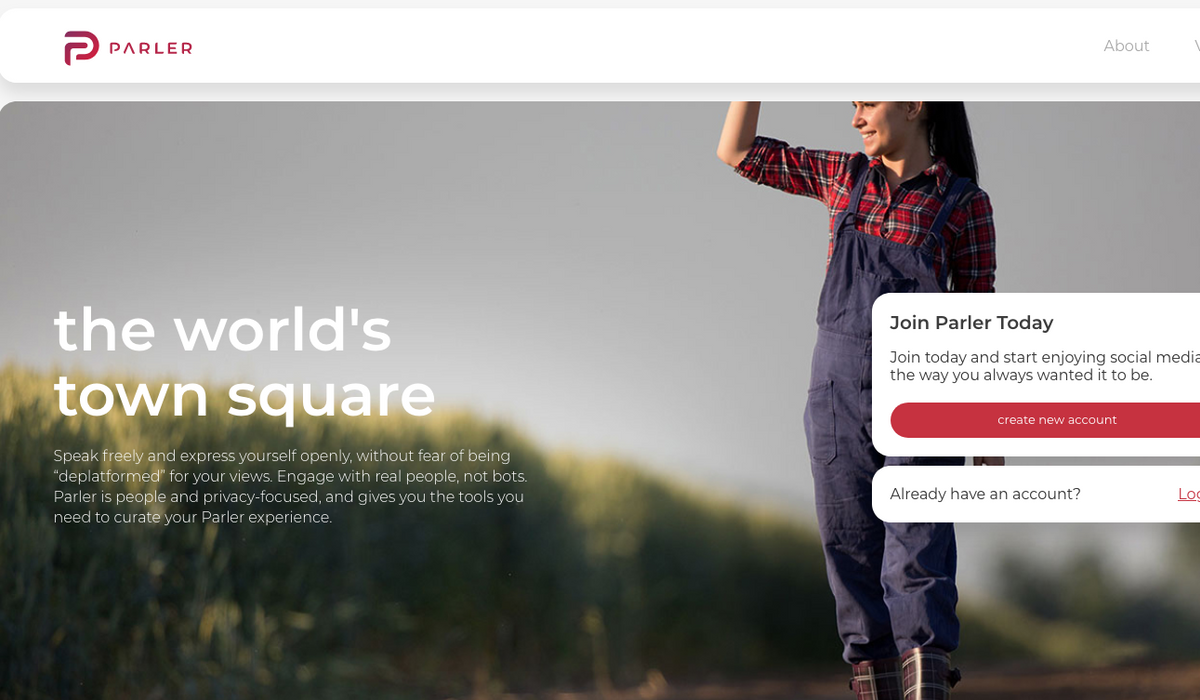Click the "Already have an account?" text

click(x=985, y=494)
